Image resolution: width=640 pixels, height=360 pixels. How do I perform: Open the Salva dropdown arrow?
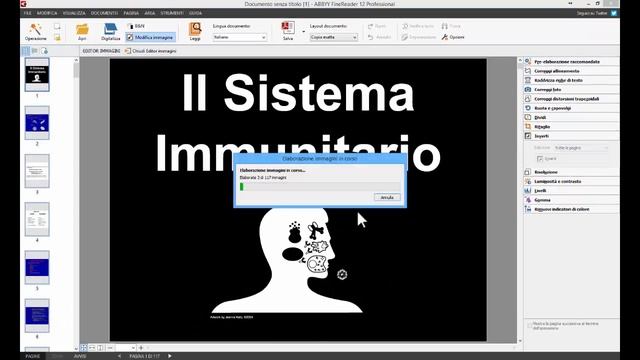coord(303,31)
